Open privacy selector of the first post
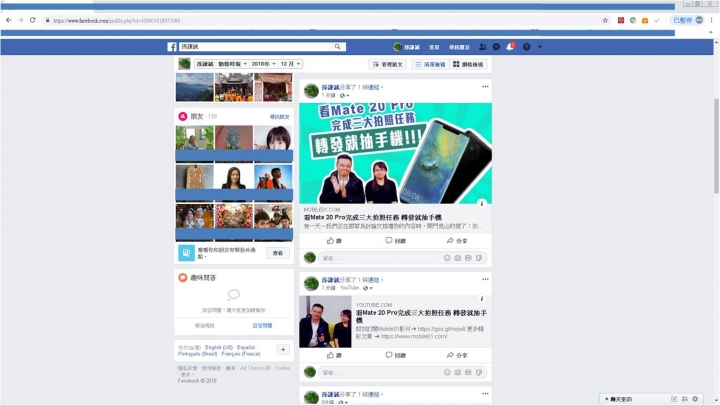 (x=344, y=96)
